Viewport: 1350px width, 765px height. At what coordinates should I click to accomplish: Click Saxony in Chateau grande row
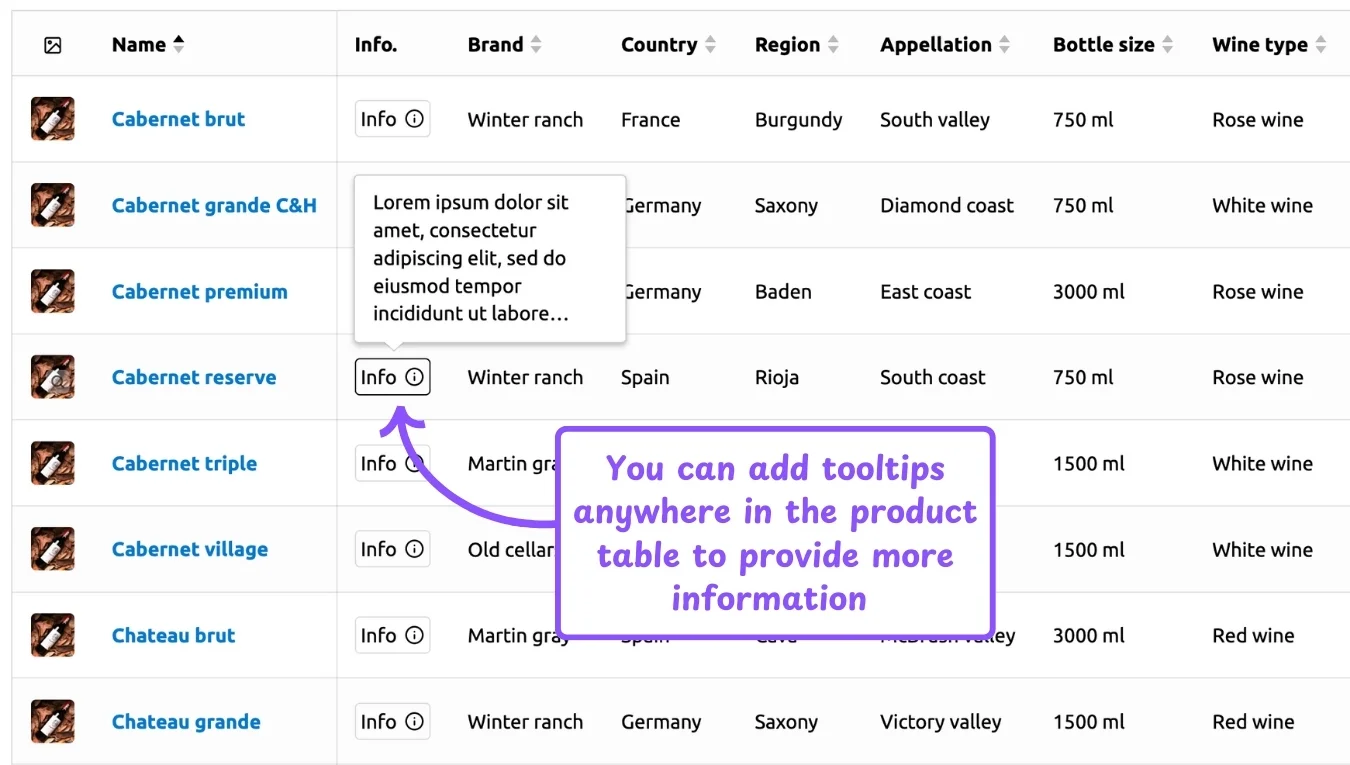click(786, 722)
